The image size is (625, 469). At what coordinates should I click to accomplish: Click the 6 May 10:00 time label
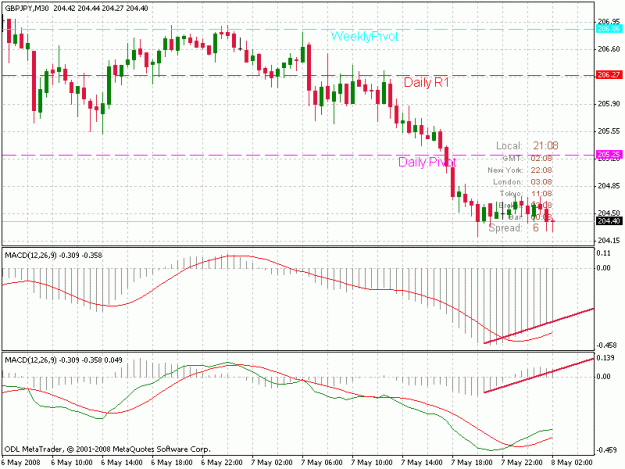pos(72,463)
